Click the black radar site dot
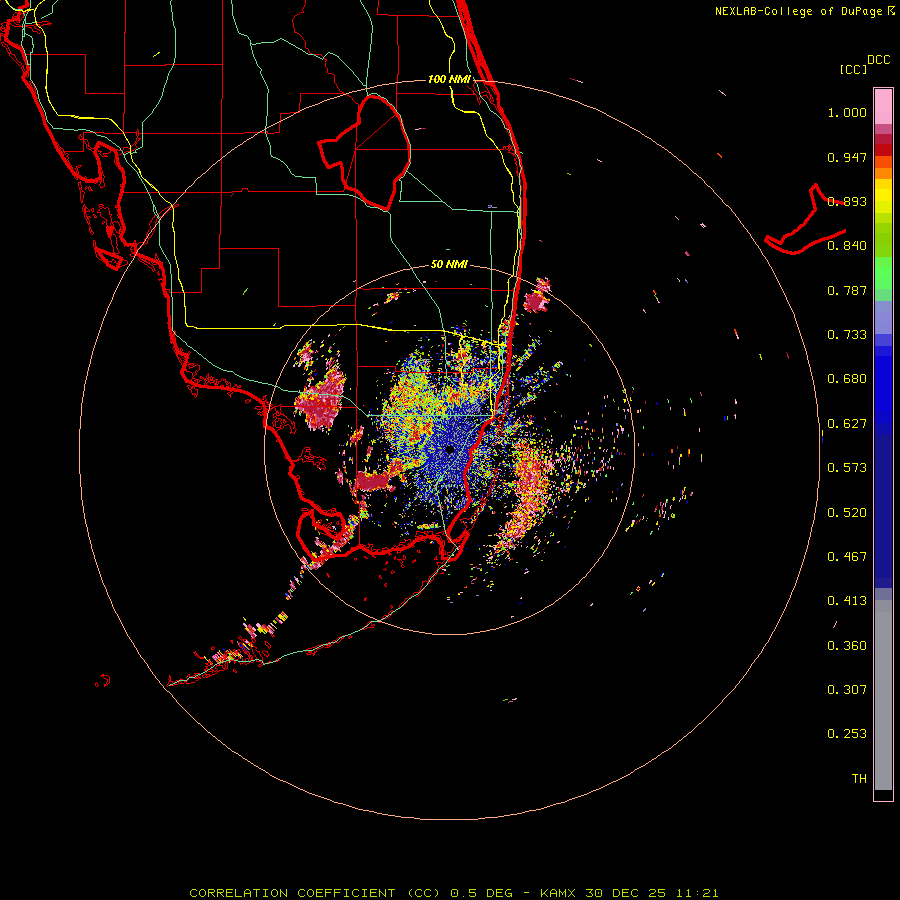The image size is (900, 900). coord(450,449)
